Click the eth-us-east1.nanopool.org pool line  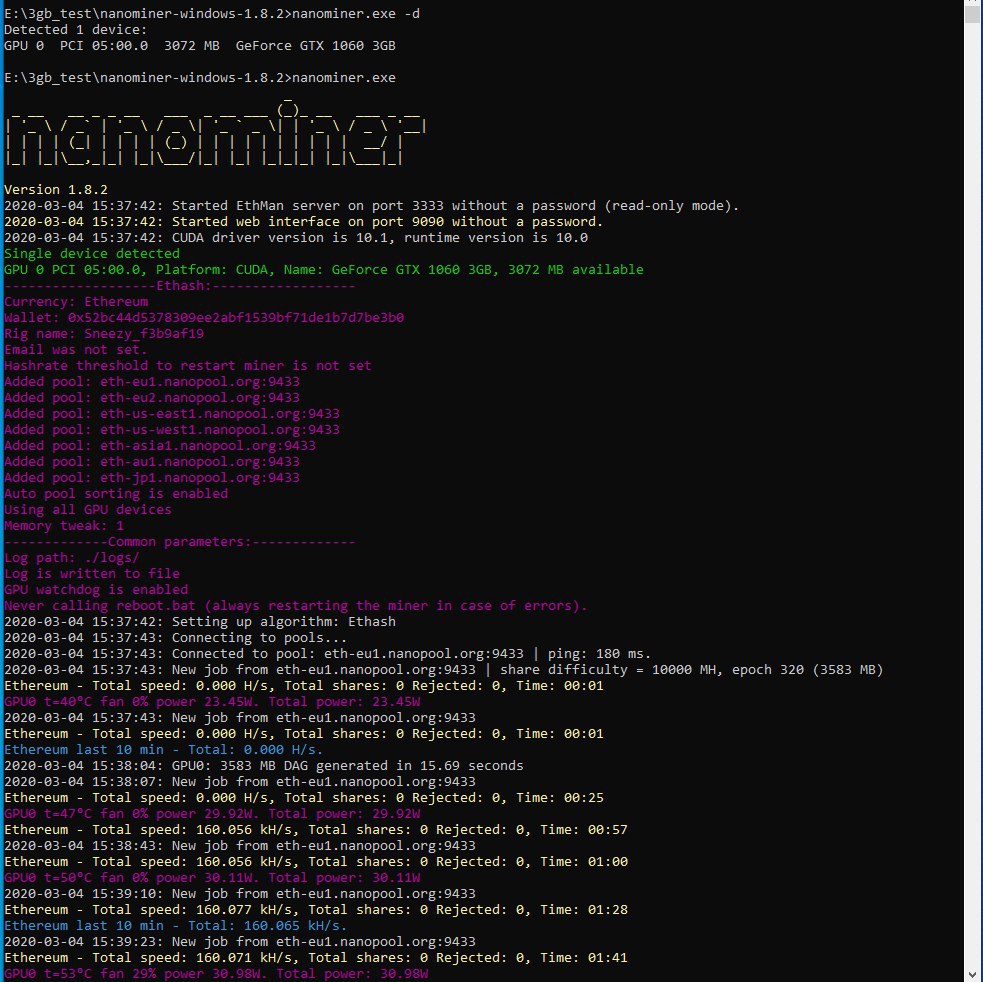click(x=172, y=413)
